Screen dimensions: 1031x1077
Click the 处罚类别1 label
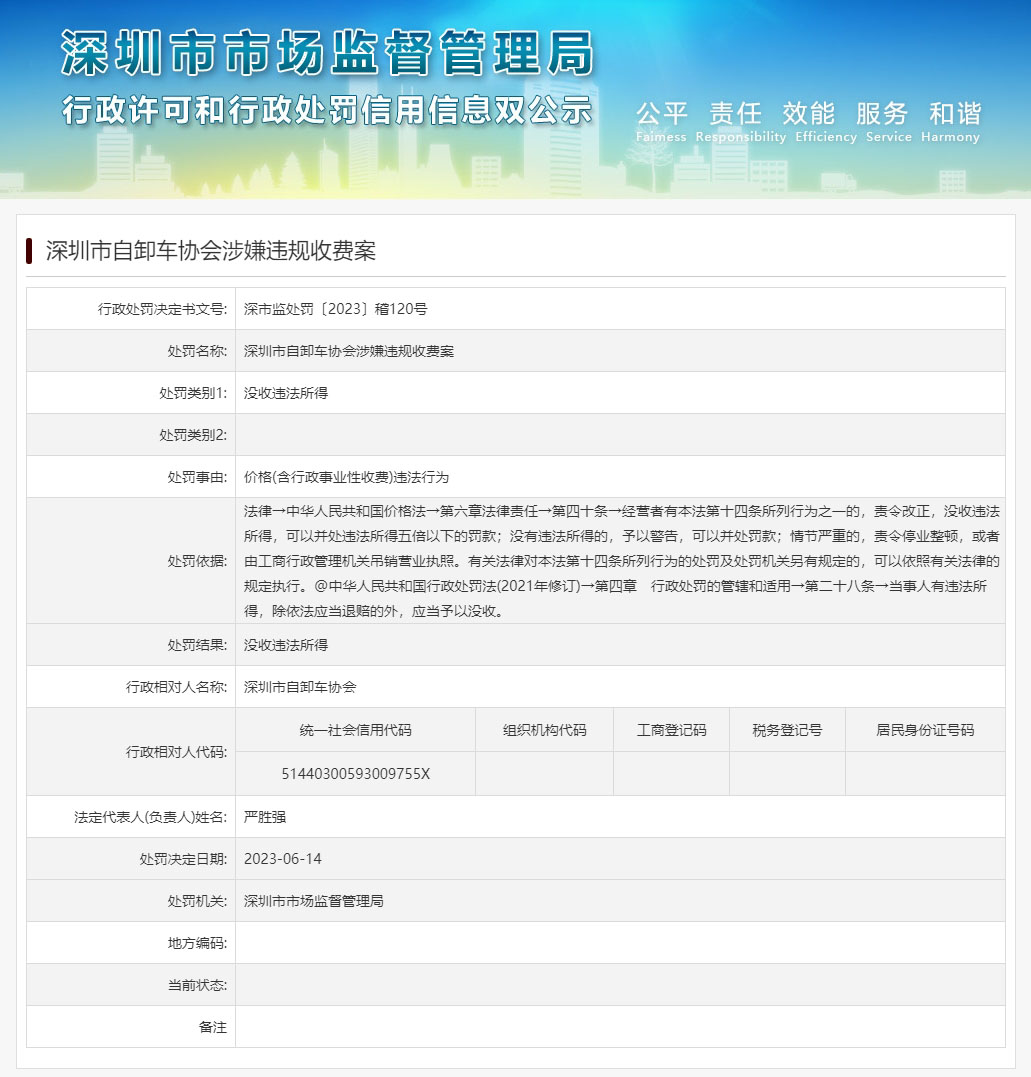tap(193, 393)
